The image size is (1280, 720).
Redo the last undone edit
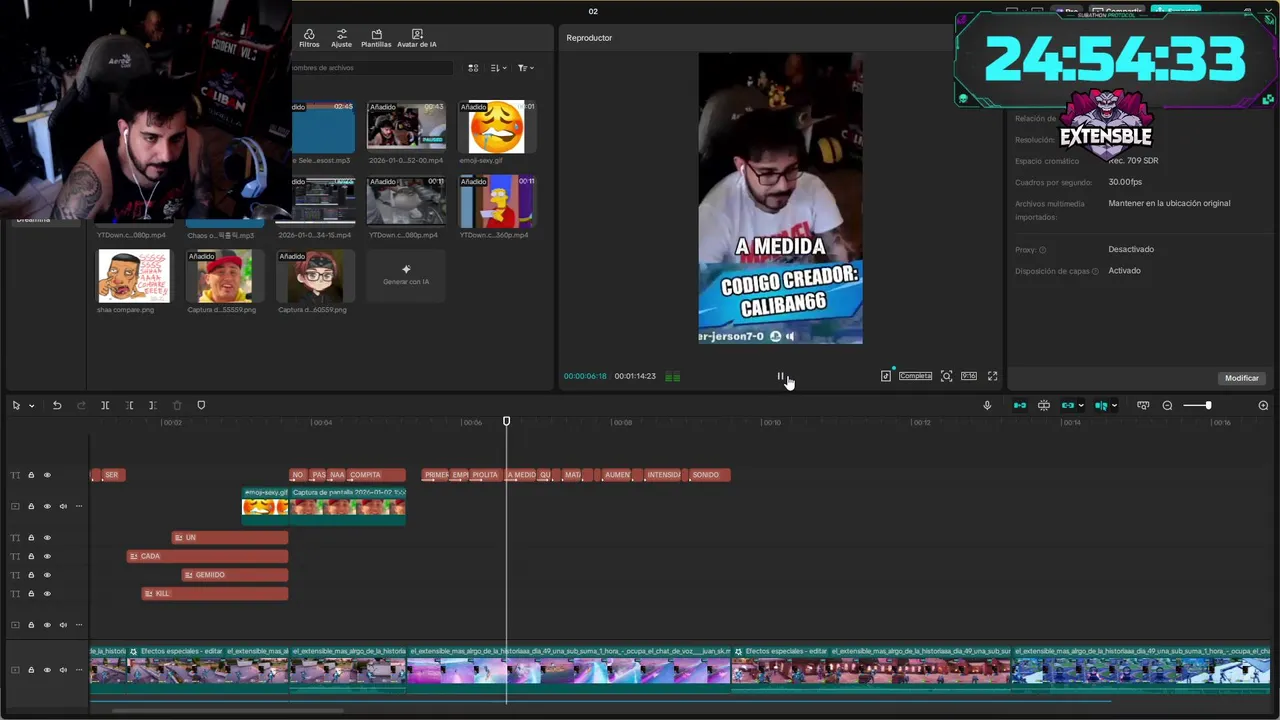(81, 405)
